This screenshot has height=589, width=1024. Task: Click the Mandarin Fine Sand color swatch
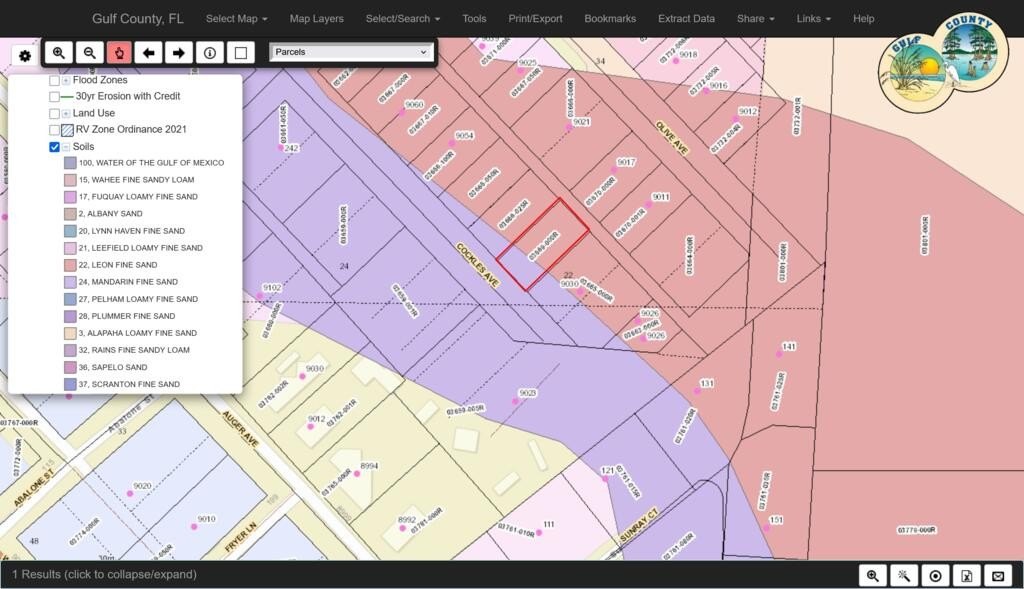(x=70, y=282)
